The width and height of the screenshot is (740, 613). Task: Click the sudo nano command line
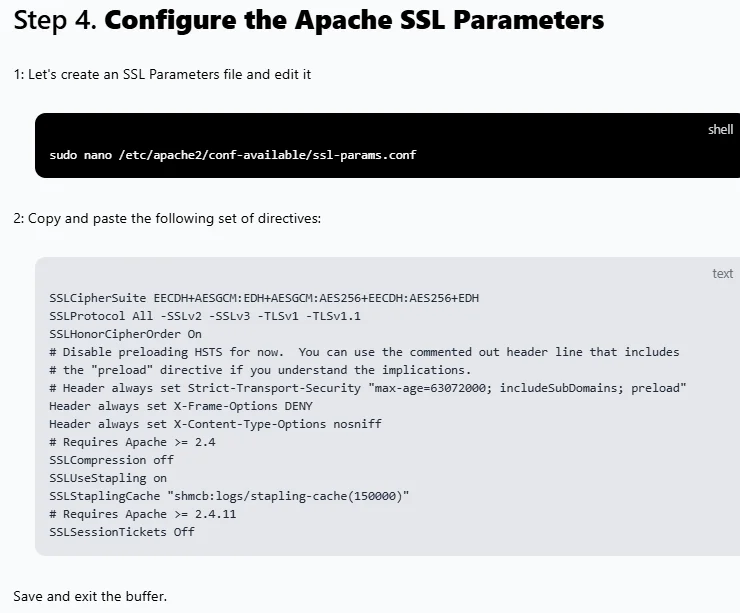pyautogui.click(x=233, y=155)
